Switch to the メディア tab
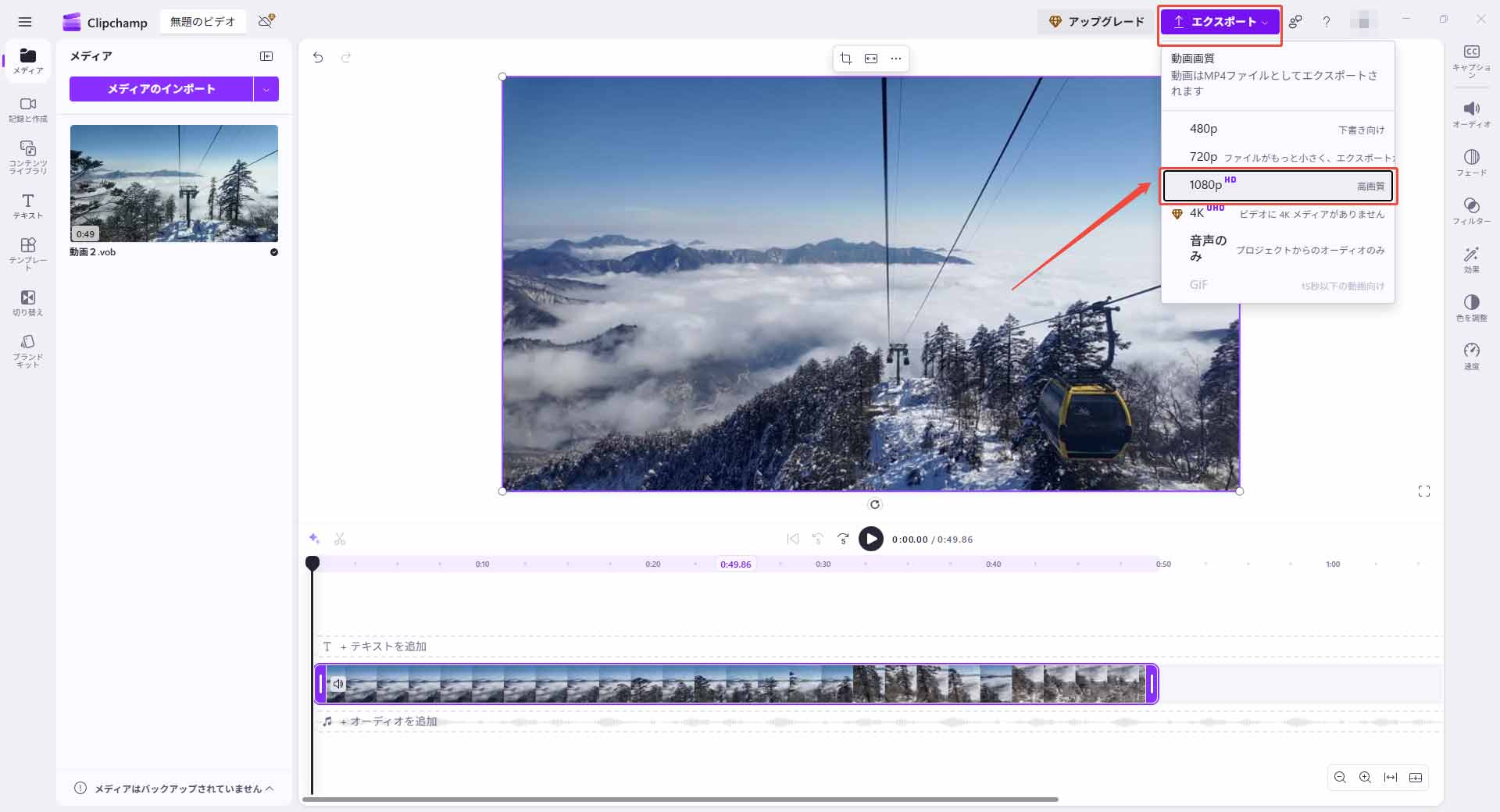This screenshot has width=1500, height=812. click(x=27, y=61)
